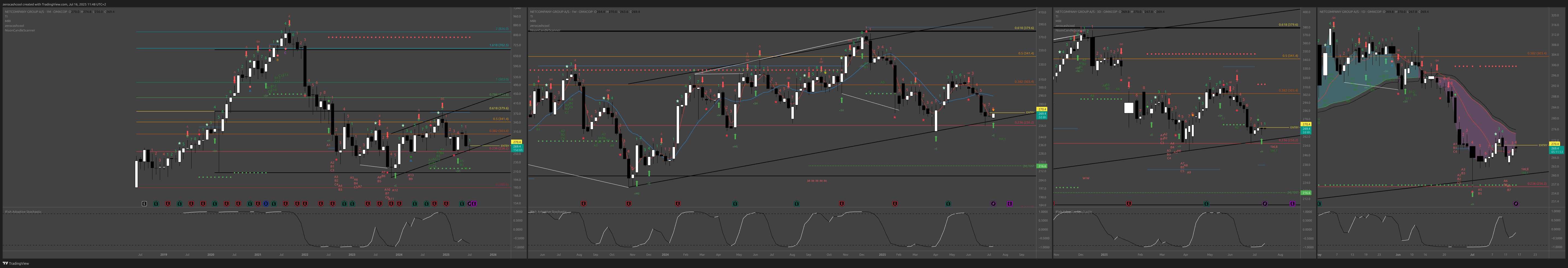Click the purple lightning marker on 3D chart
The height and width of the screenshot is (268, 1568).
pos(1265,204)
